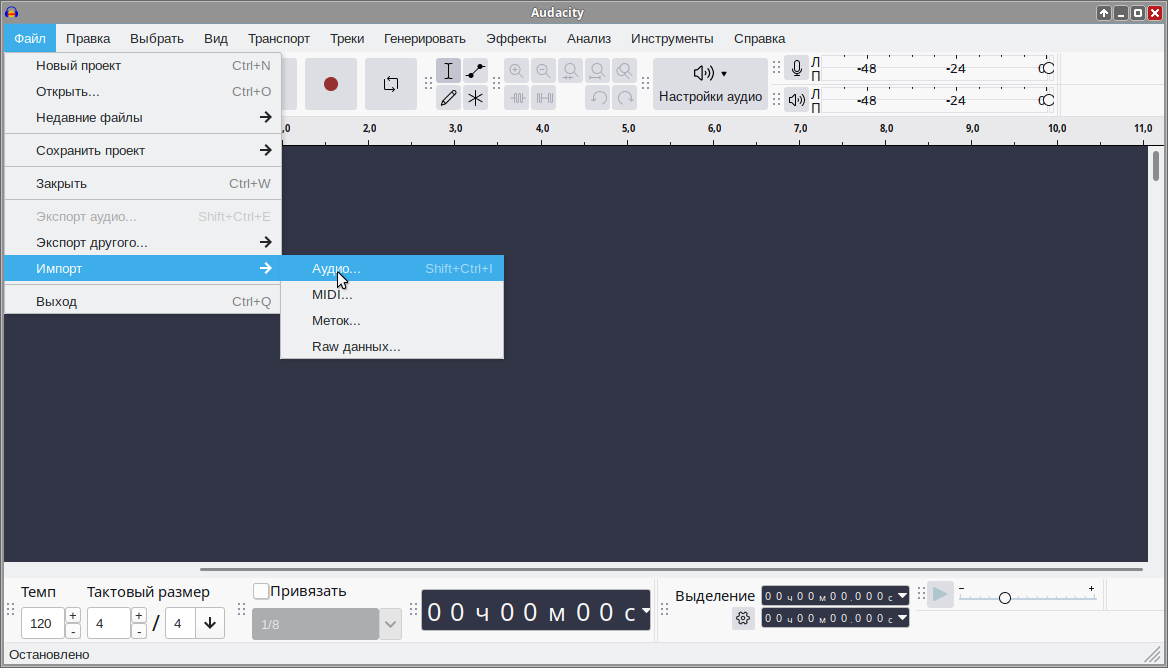
Task: Click Fit Project to Width zoom icon
Action: point(597,71)
